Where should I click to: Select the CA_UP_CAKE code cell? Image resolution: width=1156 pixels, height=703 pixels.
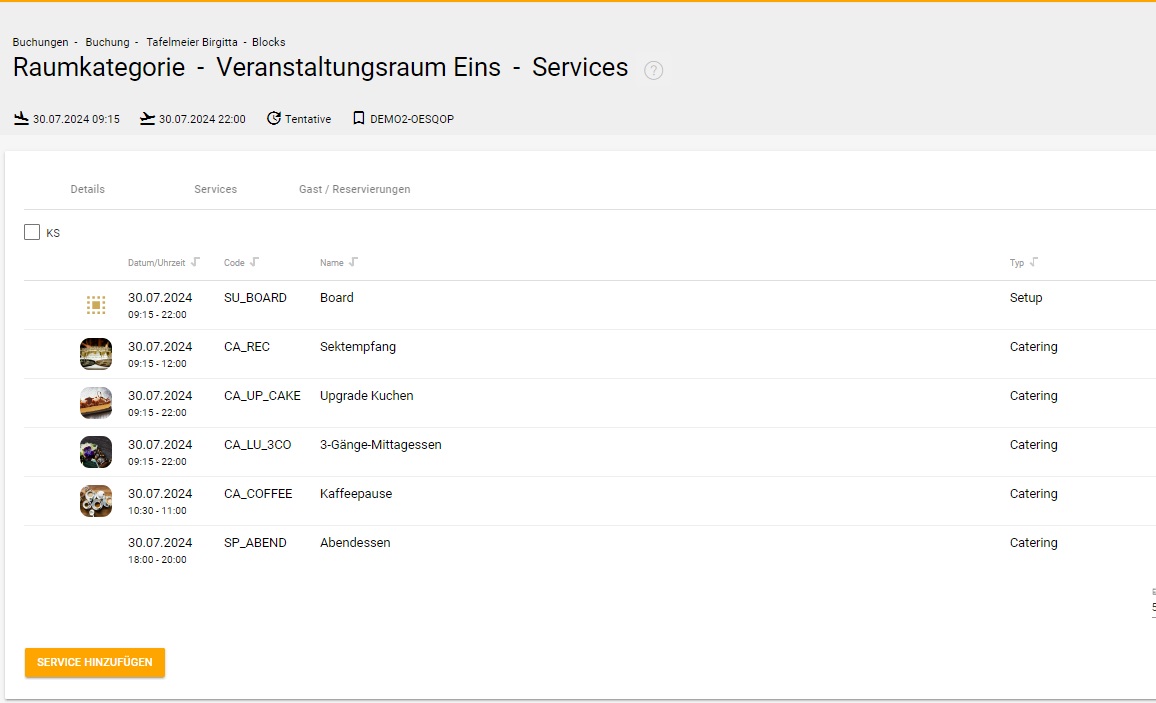point(262,396)
